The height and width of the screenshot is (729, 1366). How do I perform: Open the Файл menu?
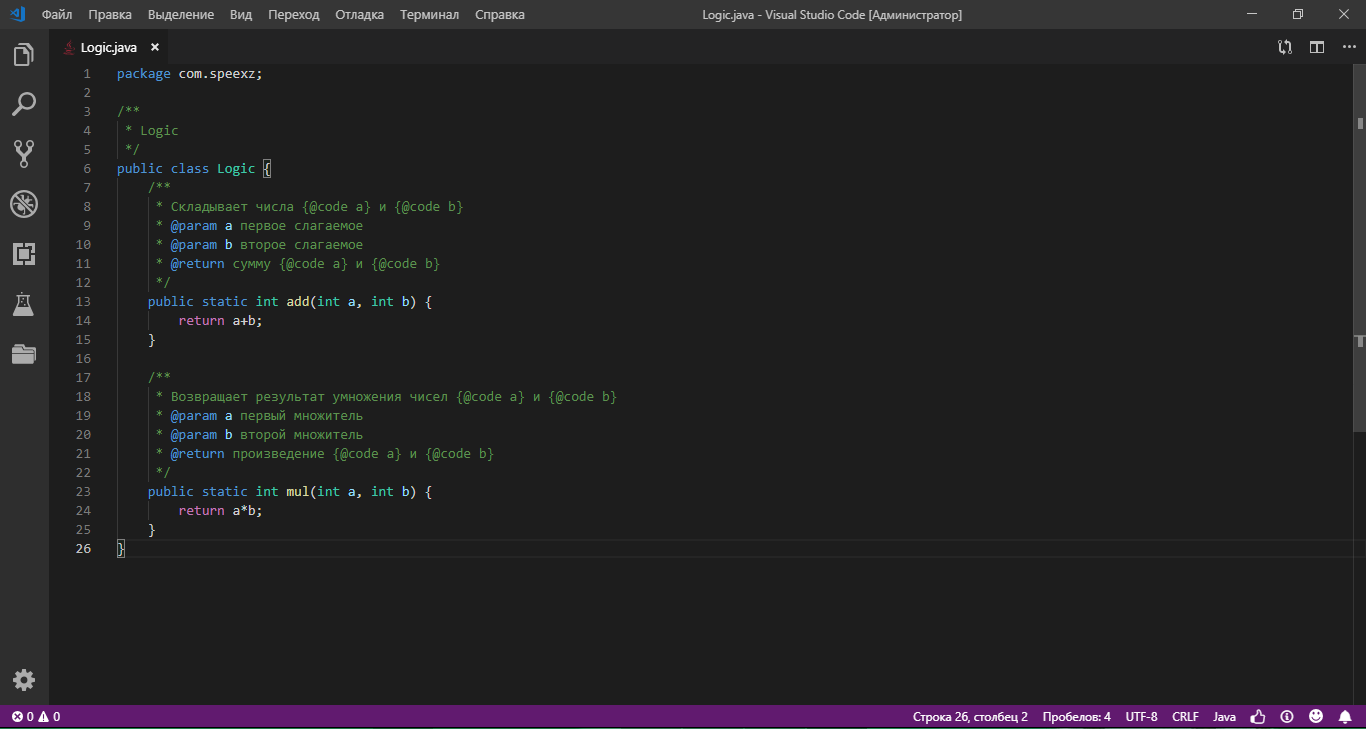(56, 14)
